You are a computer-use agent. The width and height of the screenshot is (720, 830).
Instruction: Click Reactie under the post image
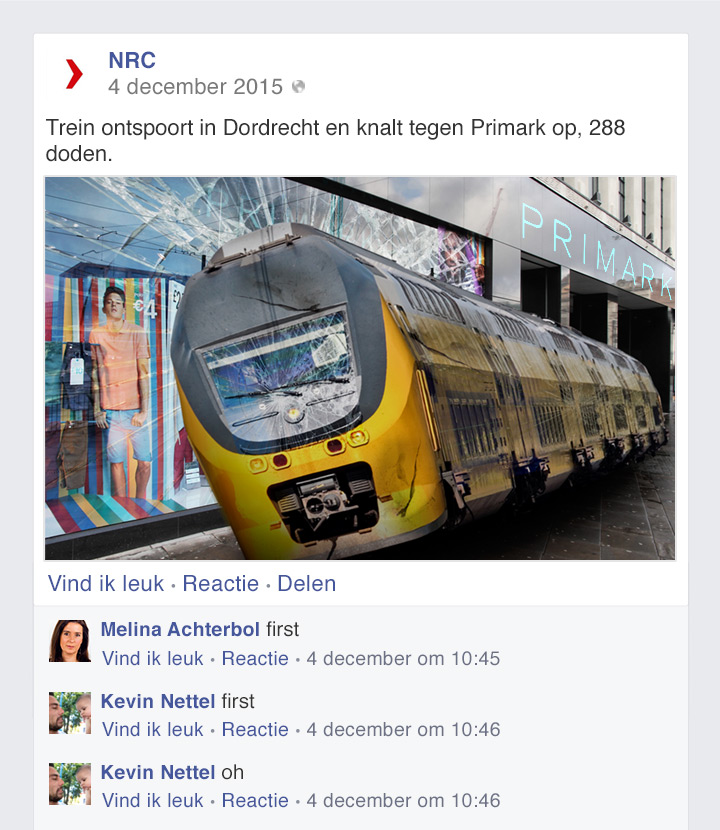tap(221, 583)
